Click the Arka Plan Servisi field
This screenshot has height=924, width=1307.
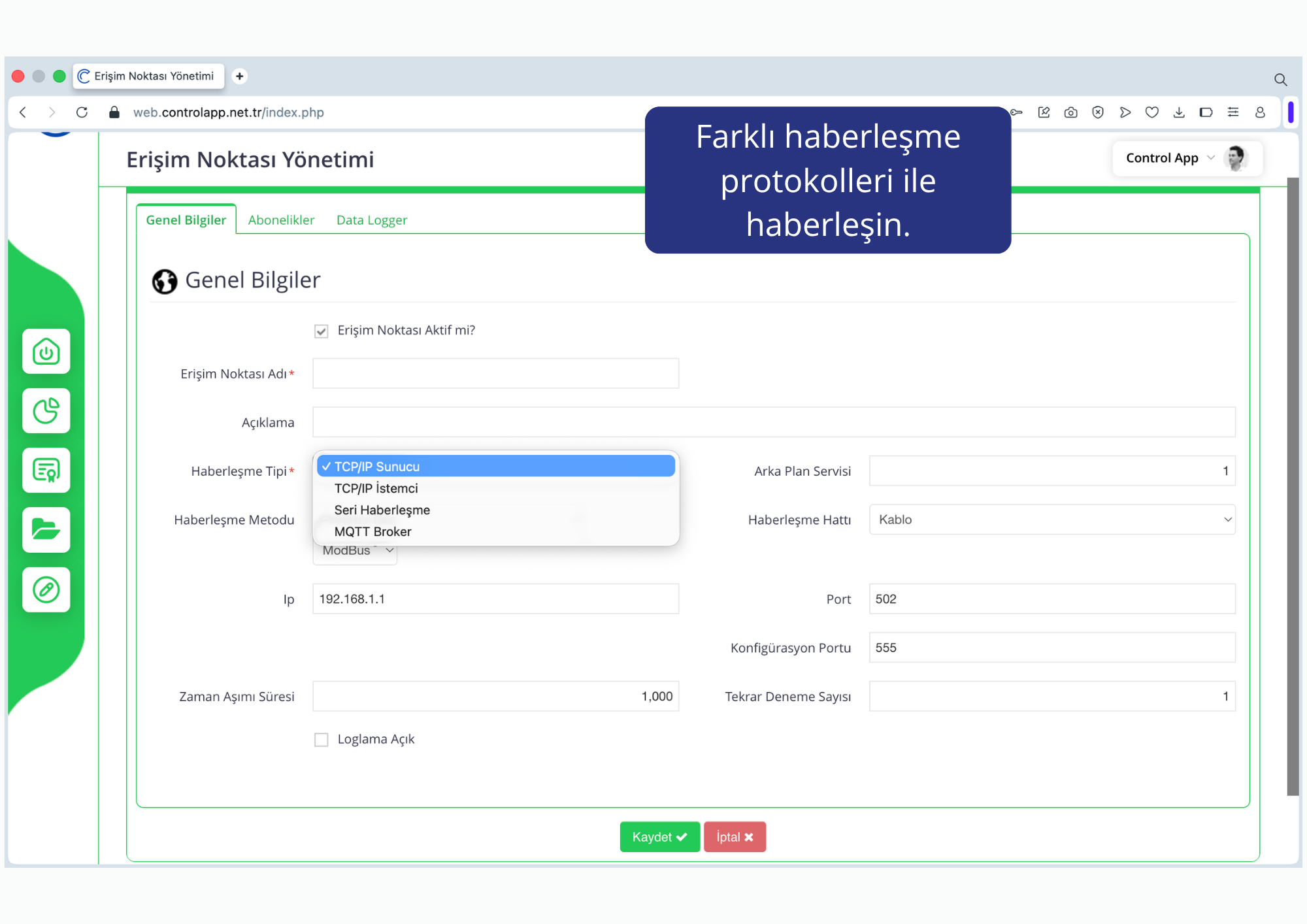[x=1052, y=470]
